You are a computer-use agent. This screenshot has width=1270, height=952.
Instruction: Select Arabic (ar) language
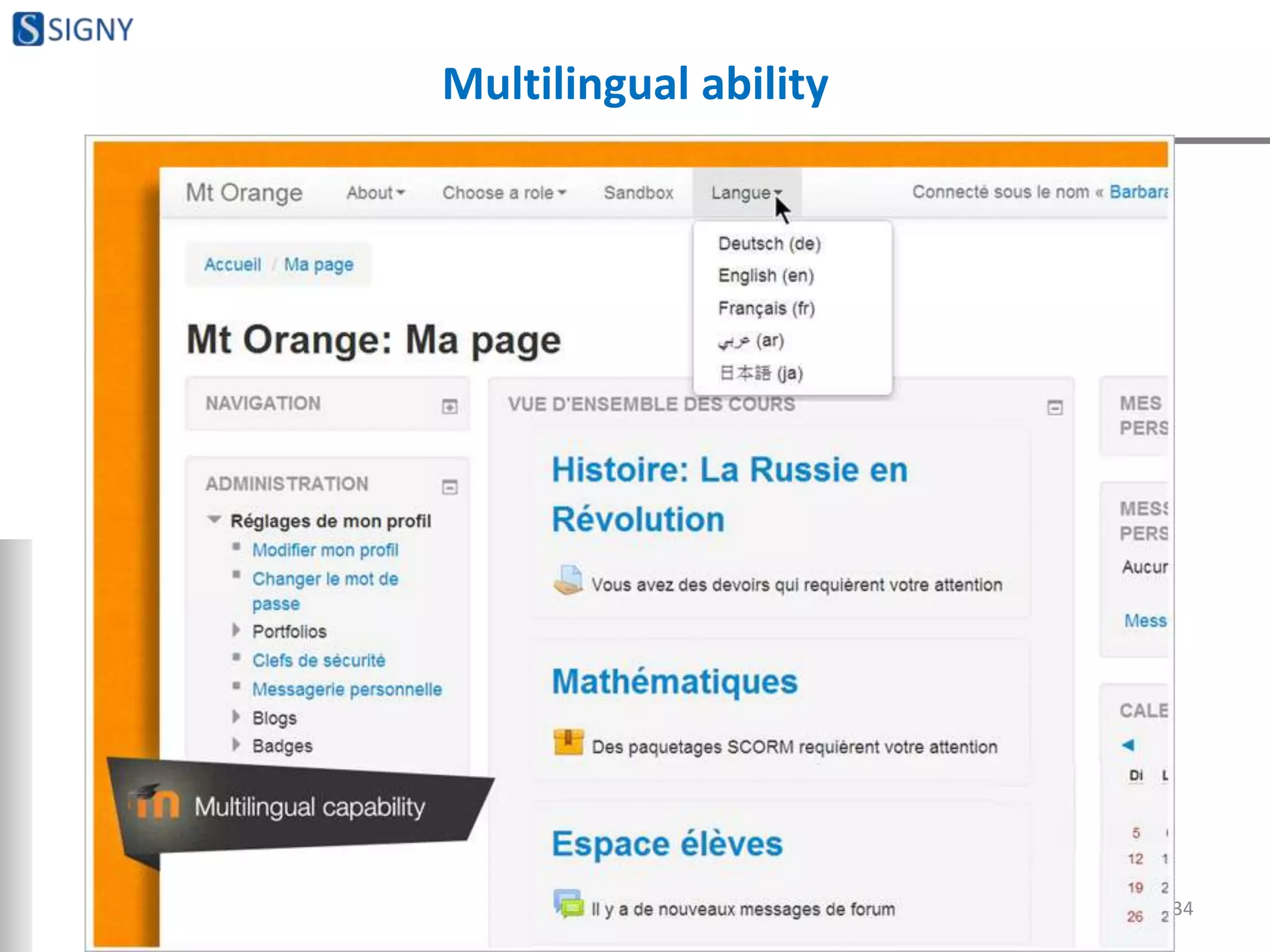click(x=751, y=341)
